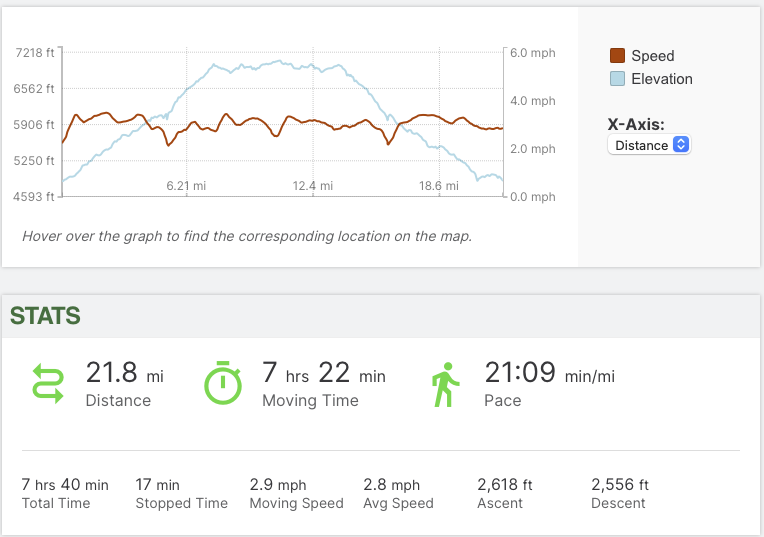This screenshot has height=537, width=764.
Task: Click the 2.8 mph Avg Speed stat
Action: [398, 493]
